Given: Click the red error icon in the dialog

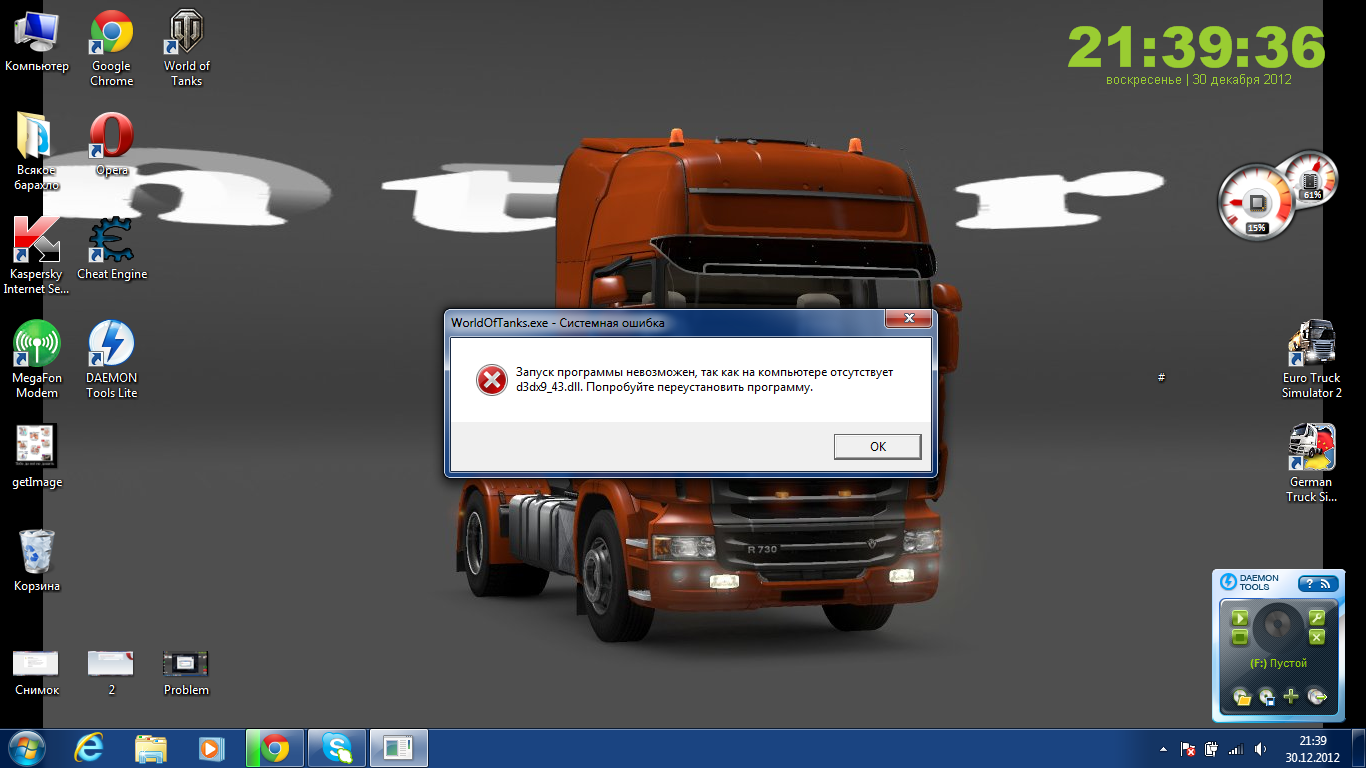Looking at the screenshot, I should pyautogui.click(x=491, y=380).
